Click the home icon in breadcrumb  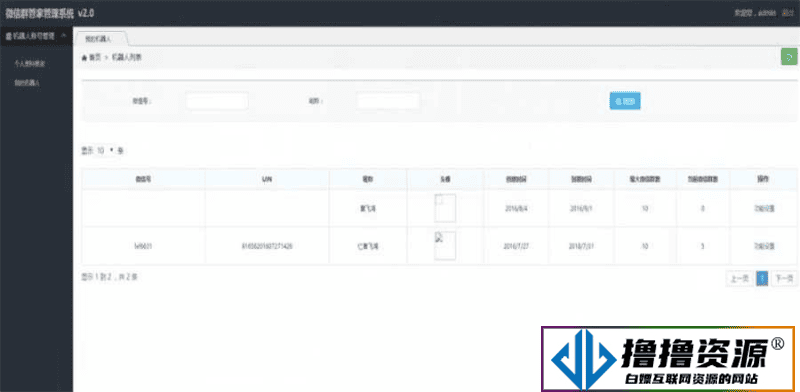pyautogui.click(x=84, y=58)
